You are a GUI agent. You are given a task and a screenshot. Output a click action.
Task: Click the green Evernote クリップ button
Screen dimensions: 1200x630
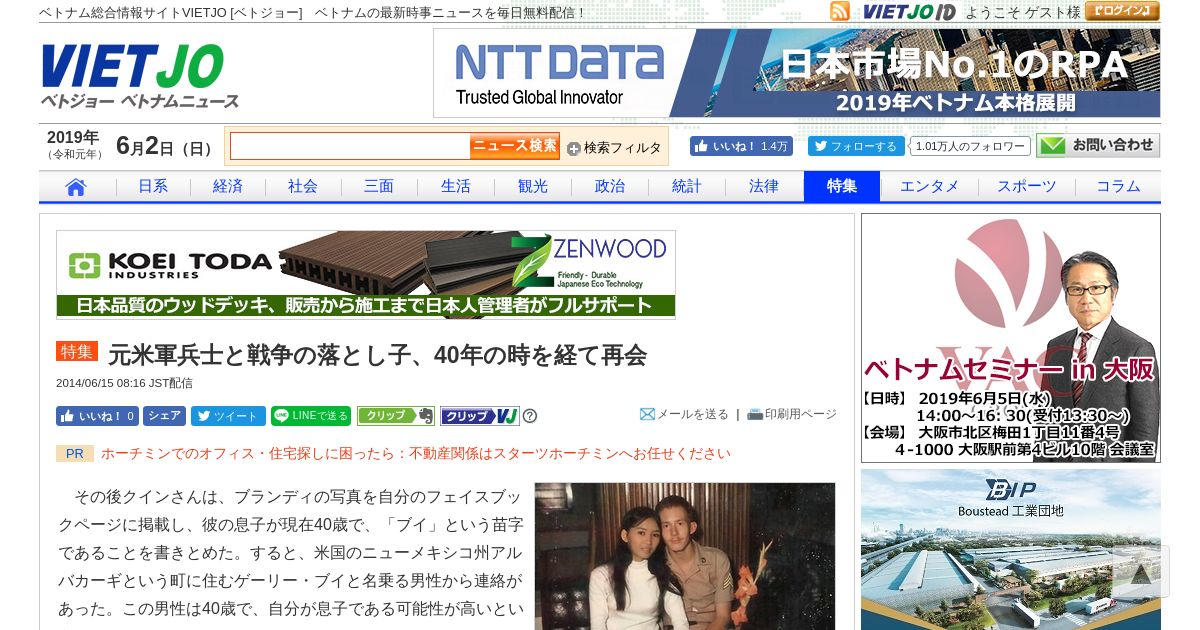pos(396,416)
